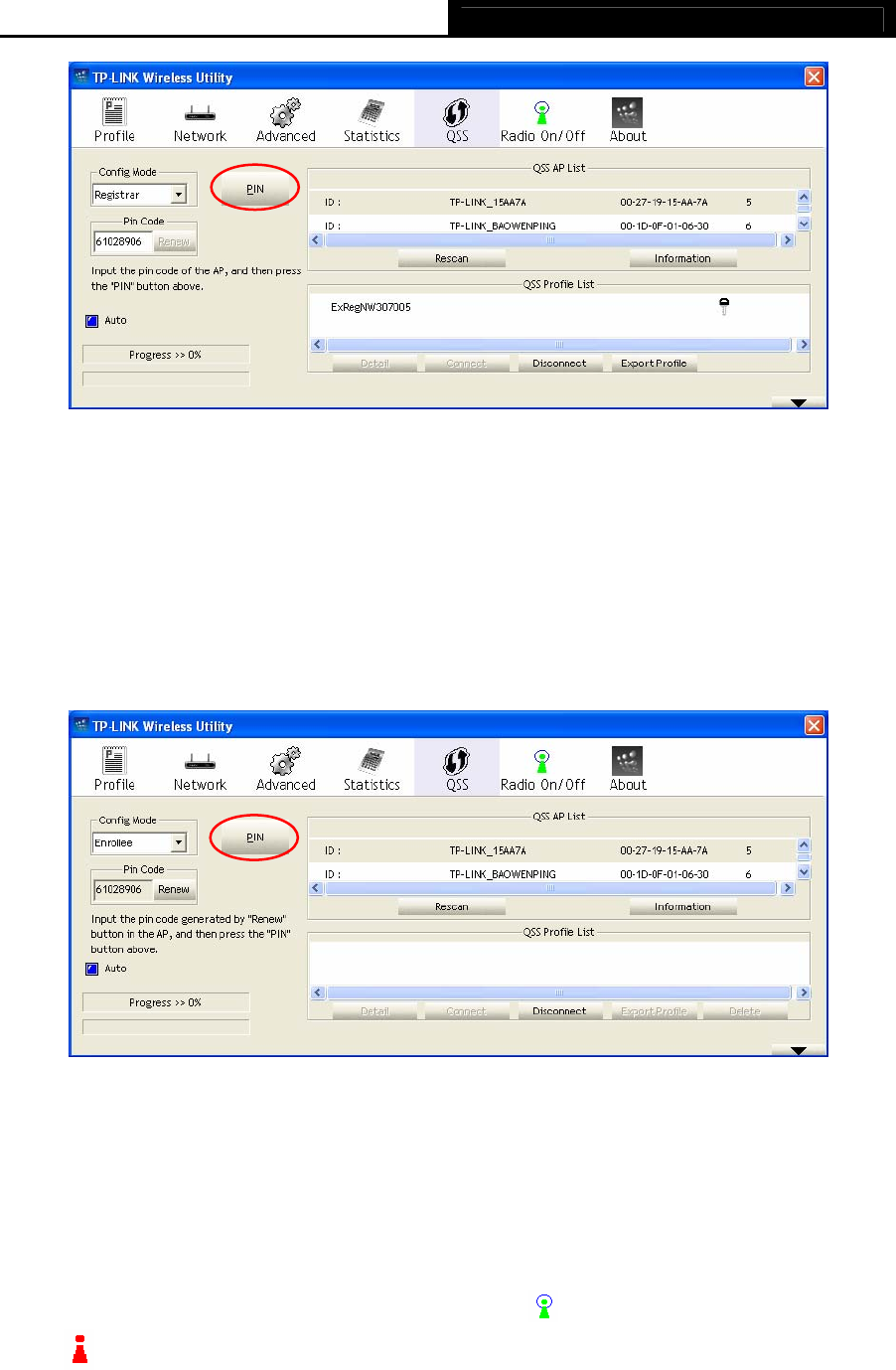
Task: Click Pin Code field in Registrar window
Action: tap(123, 241)
